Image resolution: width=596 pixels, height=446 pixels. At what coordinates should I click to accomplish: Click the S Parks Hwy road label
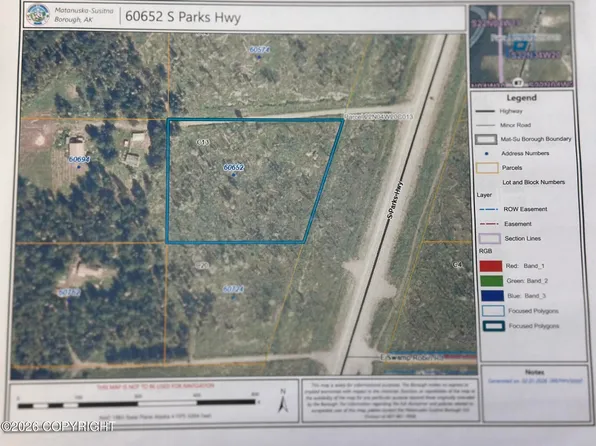pos(395,200)
